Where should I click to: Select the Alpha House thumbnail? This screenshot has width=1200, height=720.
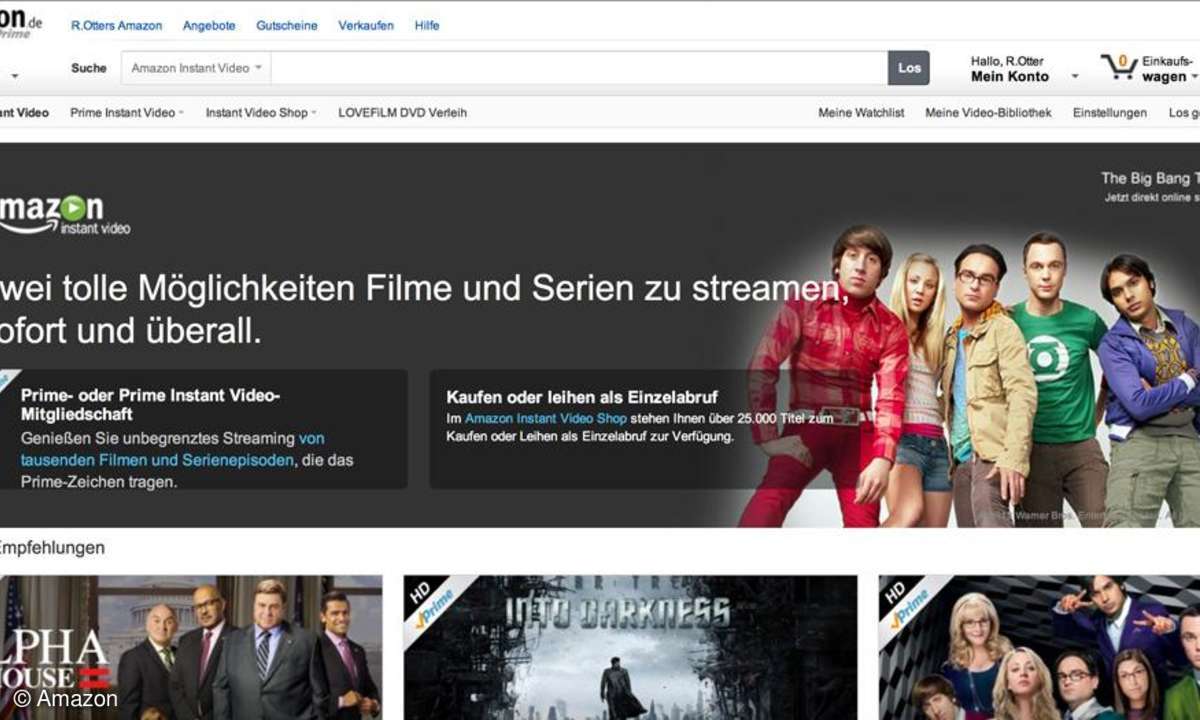(191, 647)
